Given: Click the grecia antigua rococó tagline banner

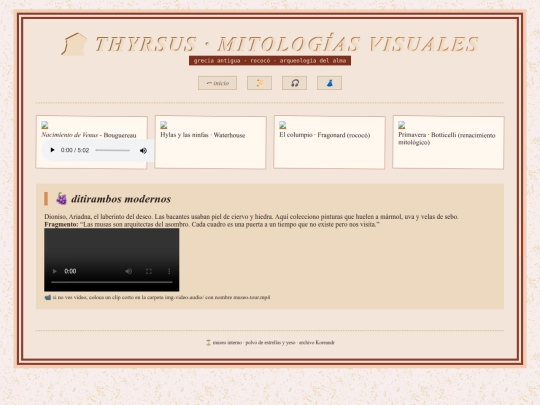Looking at the screenshot, I should 270,61.
